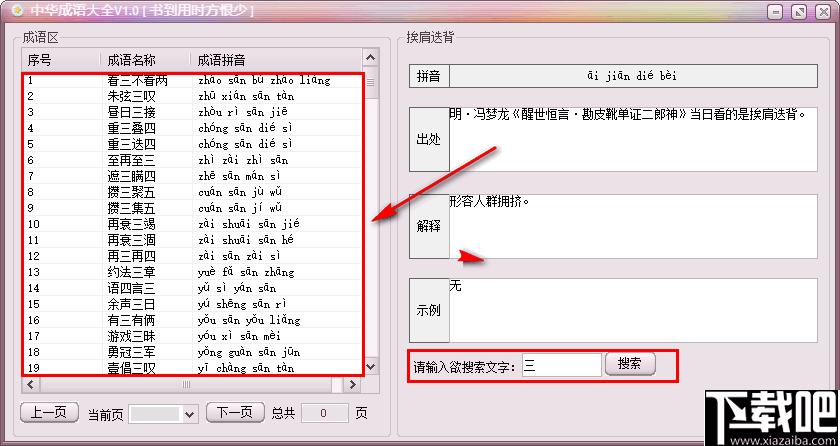Click the 总共 total pages field
840x446 pixels.
tap(324, 413)
